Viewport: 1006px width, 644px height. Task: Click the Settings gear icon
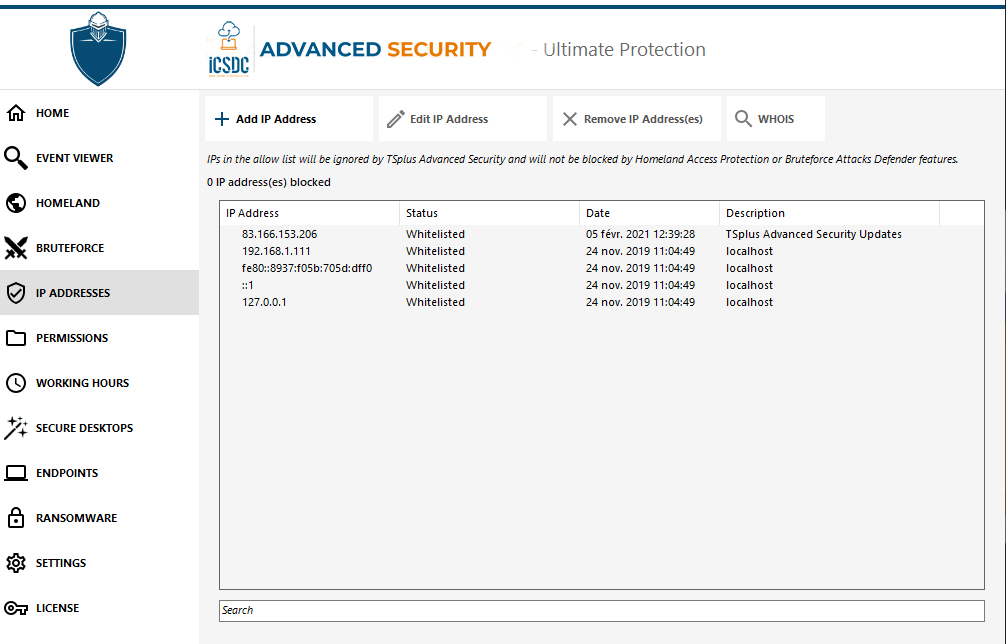point(16,563)
